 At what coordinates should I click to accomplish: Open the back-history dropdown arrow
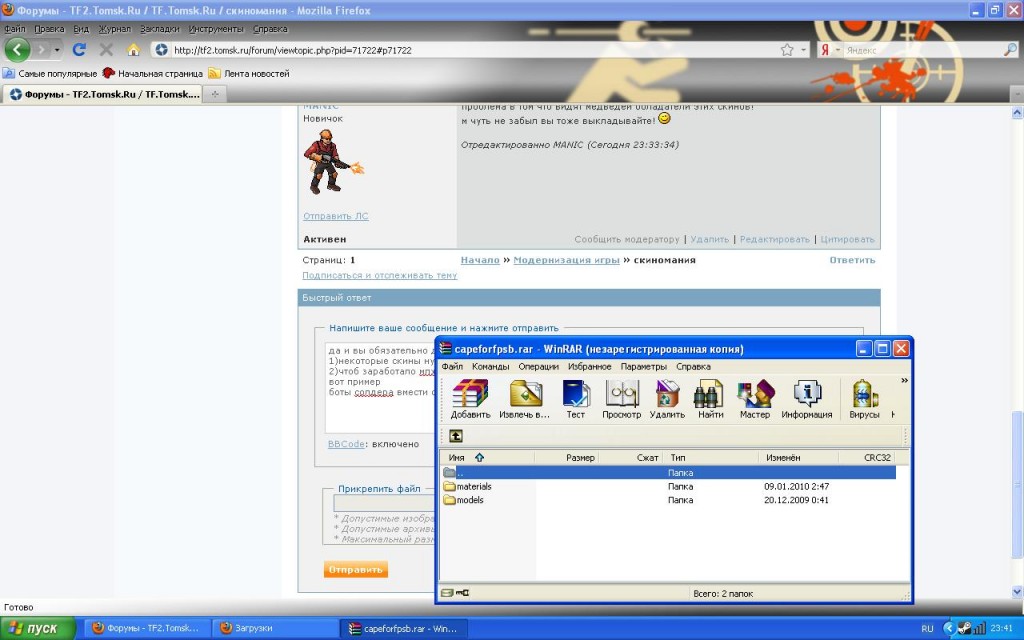(57, 50)
